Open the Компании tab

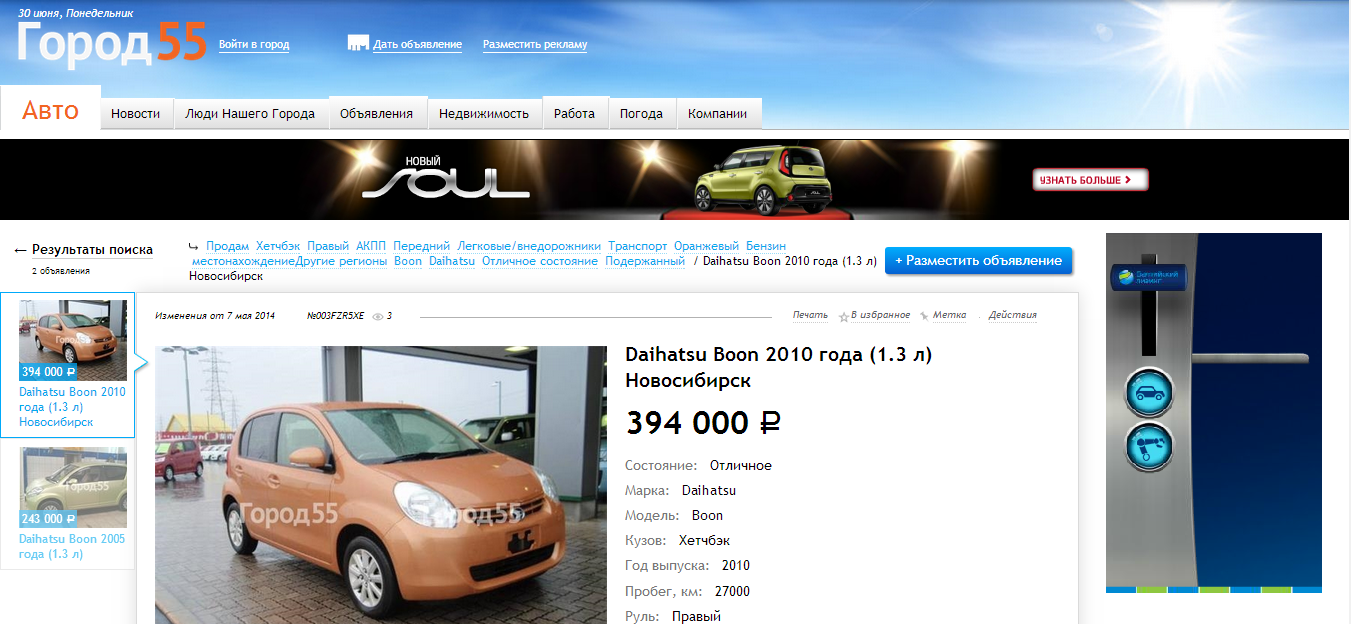coord(718,114)
